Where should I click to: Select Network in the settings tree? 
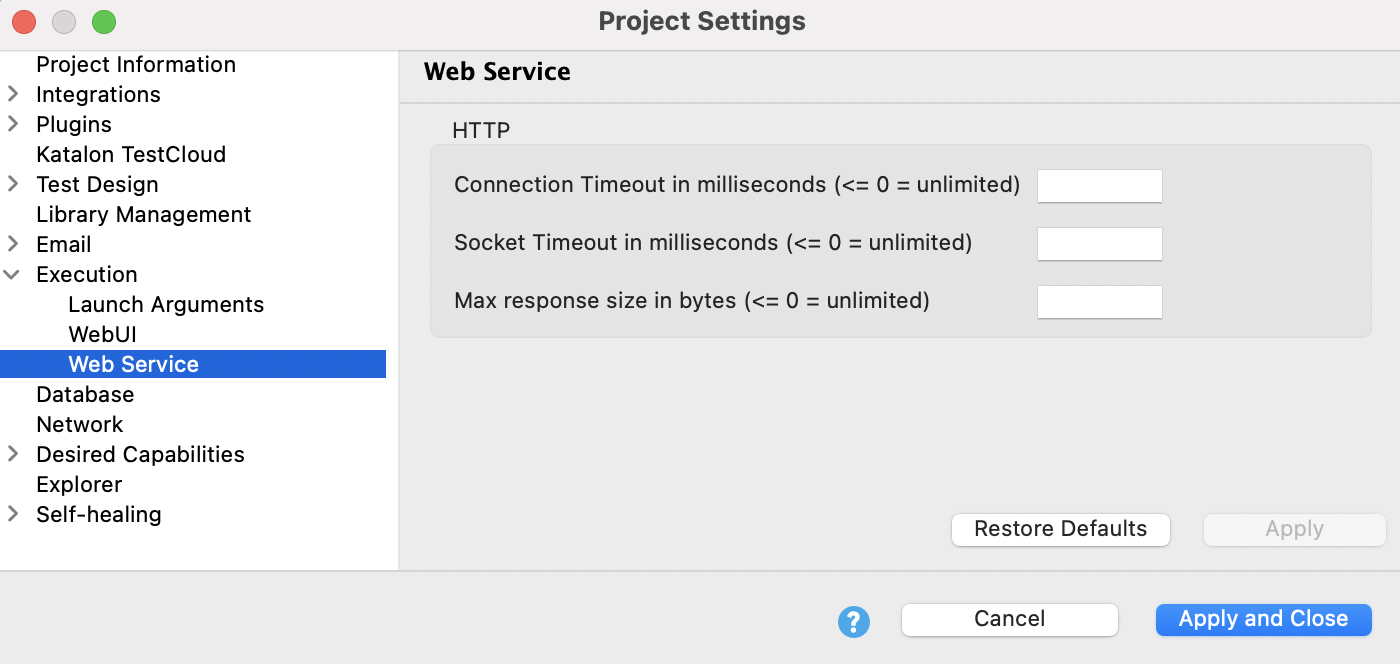point(79,424)
